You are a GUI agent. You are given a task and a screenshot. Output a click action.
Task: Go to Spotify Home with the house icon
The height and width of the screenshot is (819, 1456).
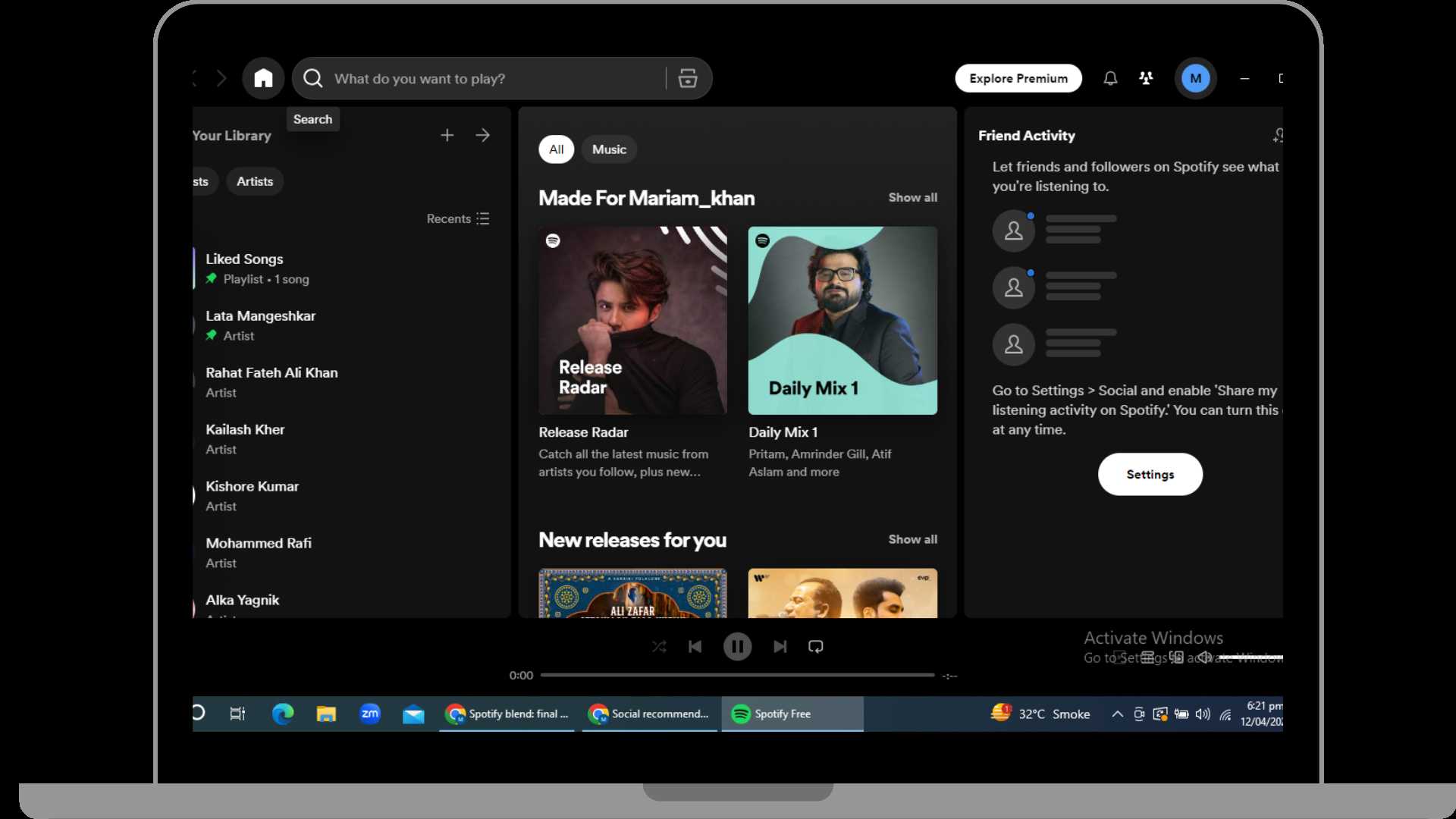[263, 78]
